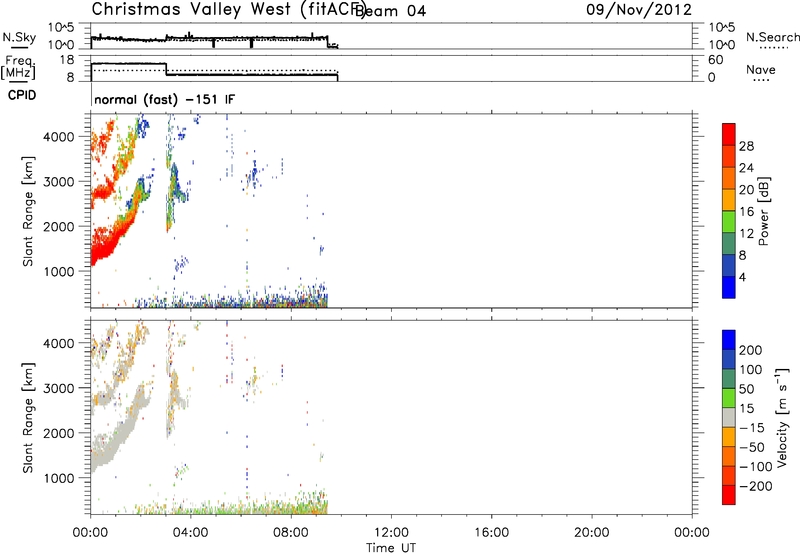Click the right-side '10^0' noise axis tick
Screen dimensions: 800x554
[722, 45]
